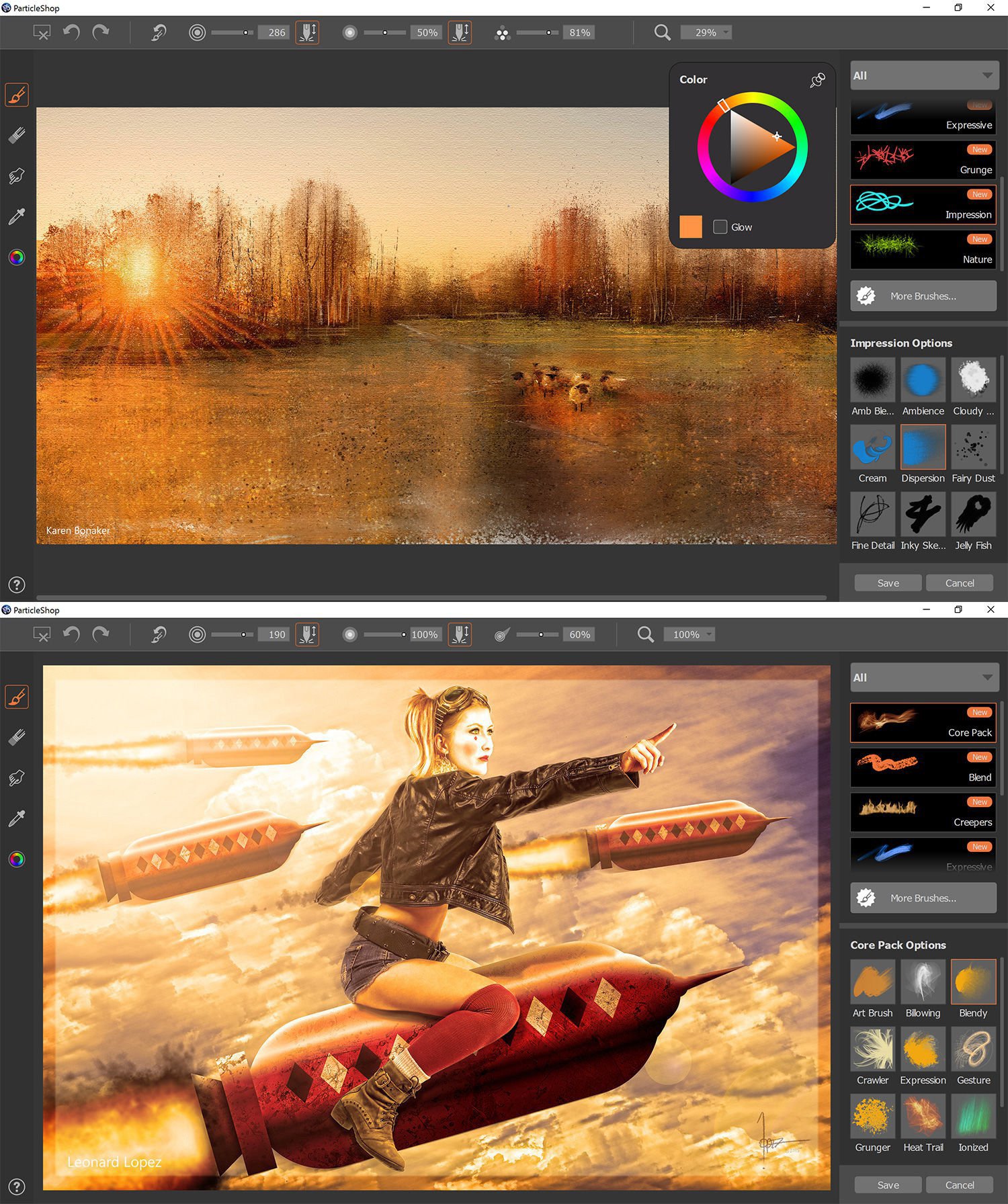Select rotate brush tool in top window sidebar
Image resolution: width=1008 pixels, height=1204 pixels.
(x=17, y=176)
